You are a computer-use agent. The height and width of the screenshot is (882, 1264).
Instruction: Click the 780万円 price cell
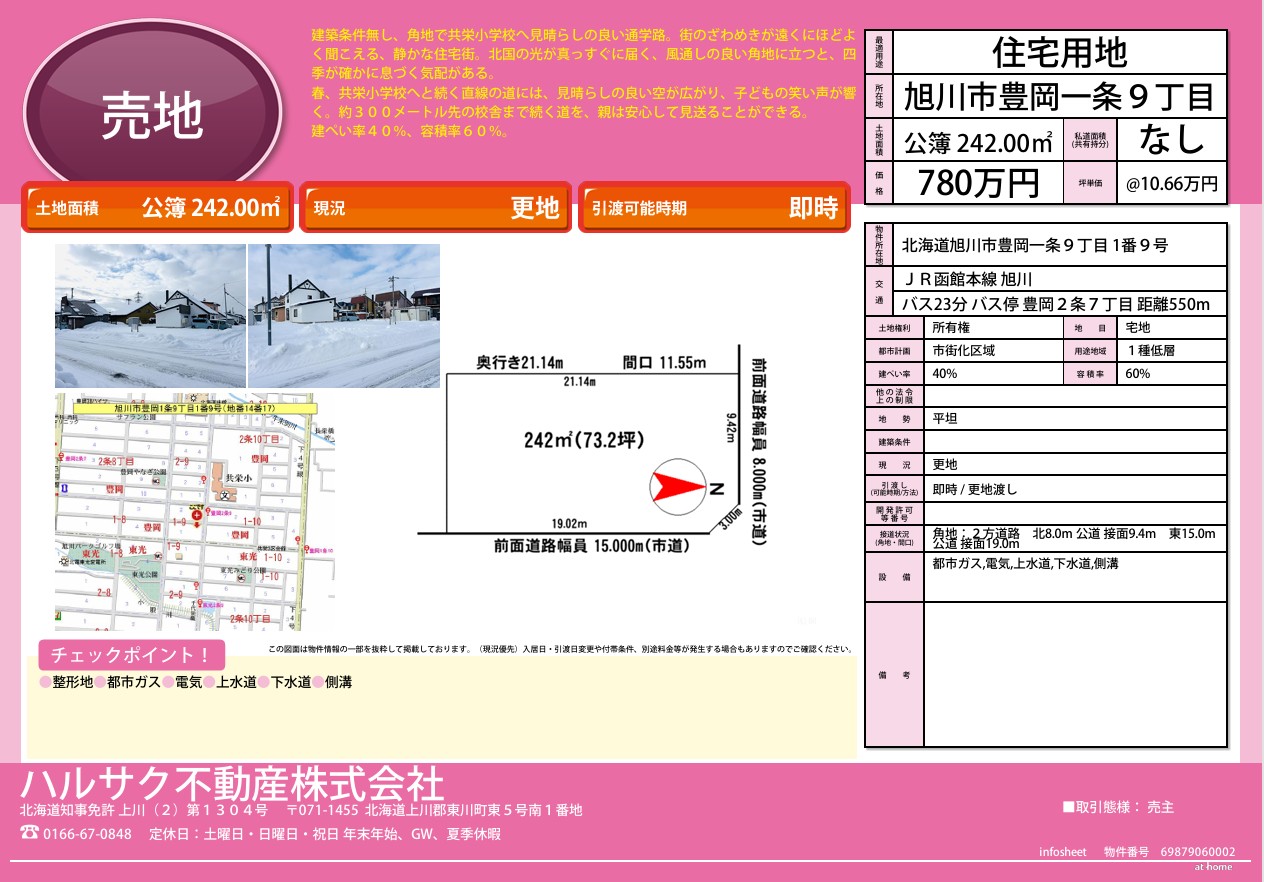978,183
